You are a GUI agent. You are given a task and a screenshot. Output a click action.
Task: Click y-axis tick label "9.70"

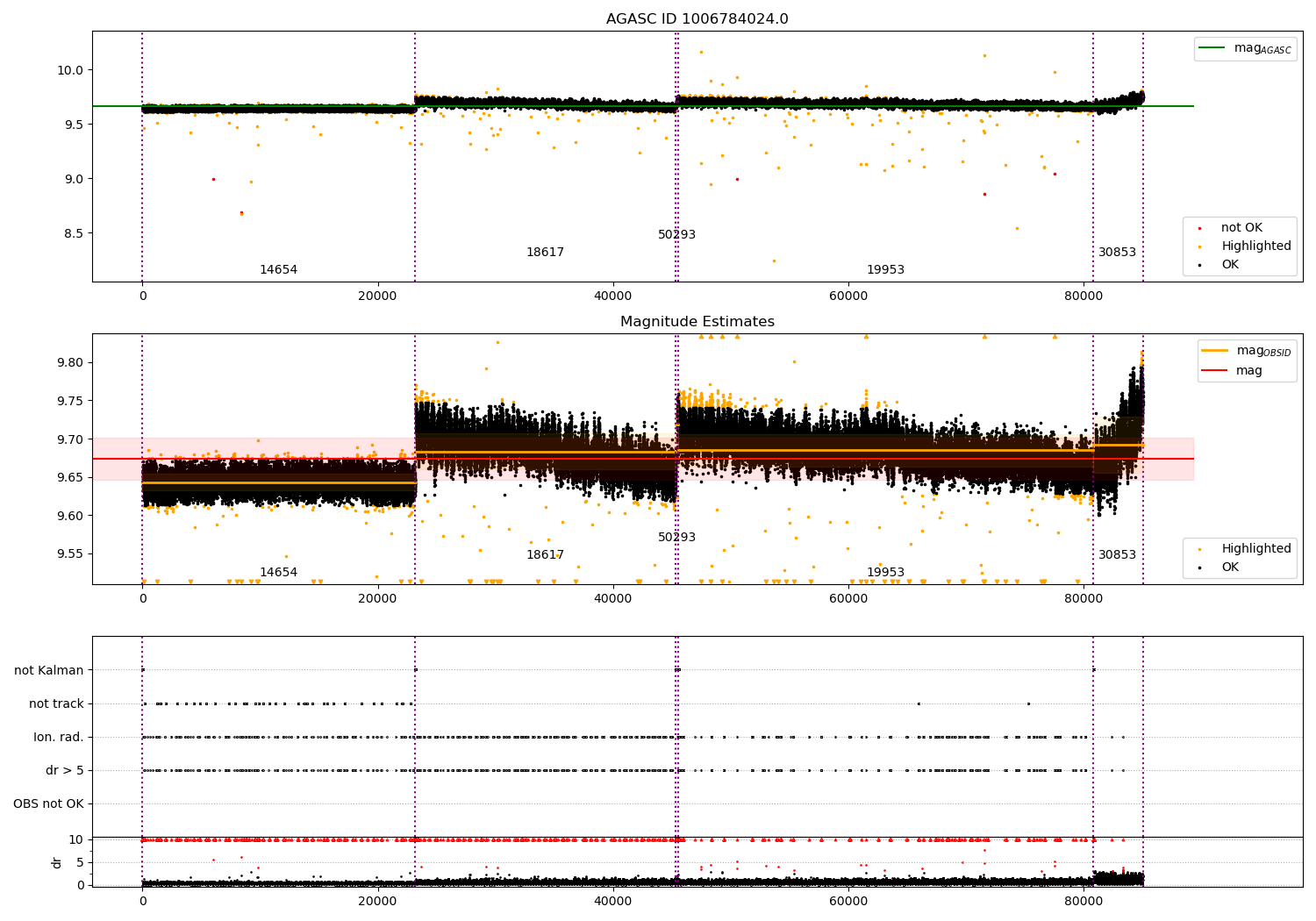[70, 439]
